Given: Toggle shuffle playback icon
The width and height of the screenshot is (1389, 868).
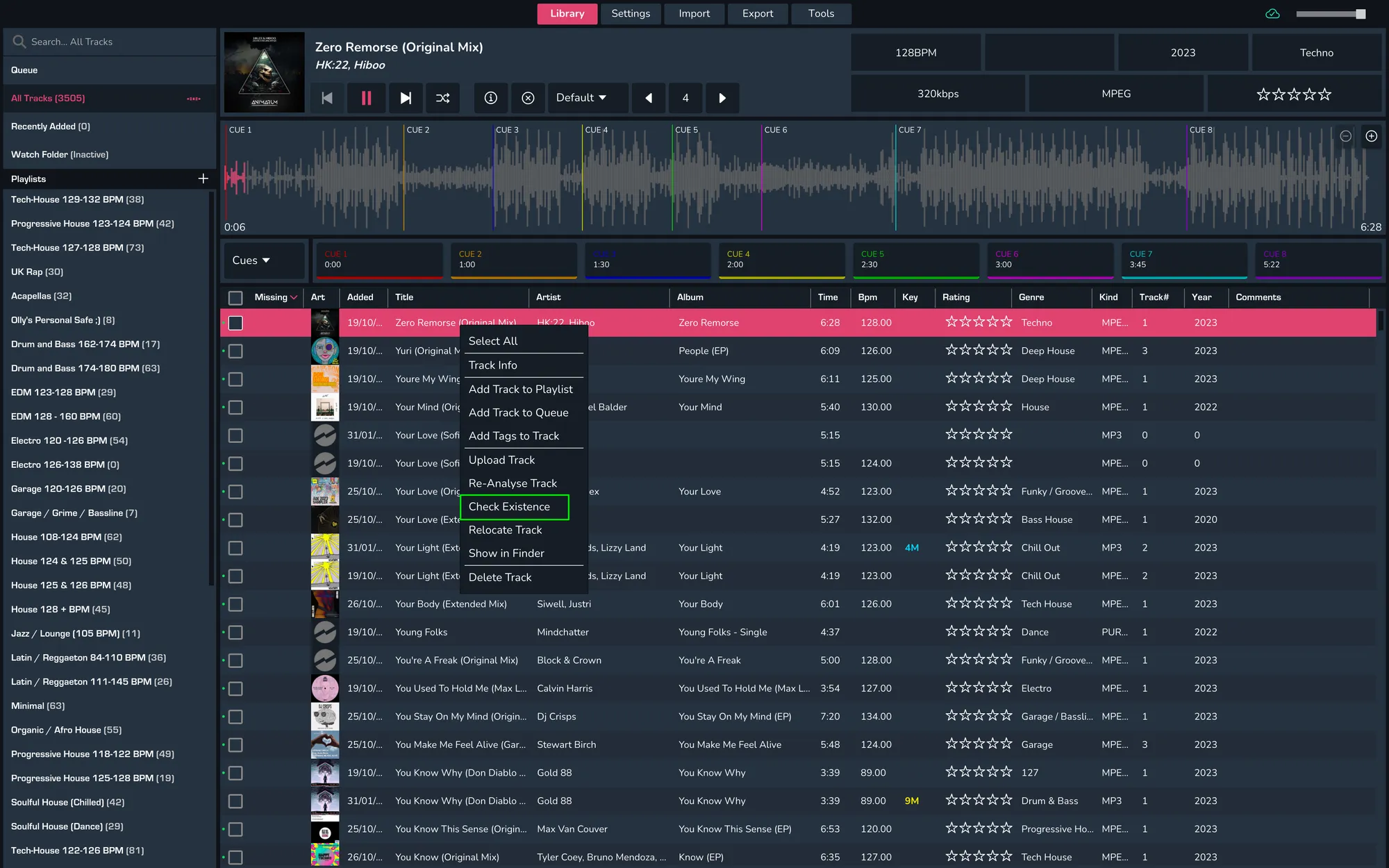Looking at the screenshot, I should click(x=442, y=98).
